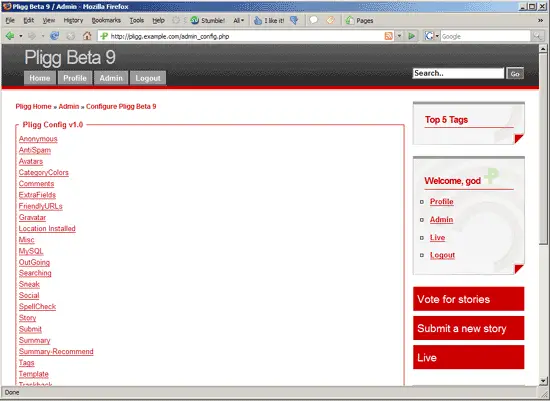Open the MySQL config link
The image size is (550, 401).
tap(31, 251)
